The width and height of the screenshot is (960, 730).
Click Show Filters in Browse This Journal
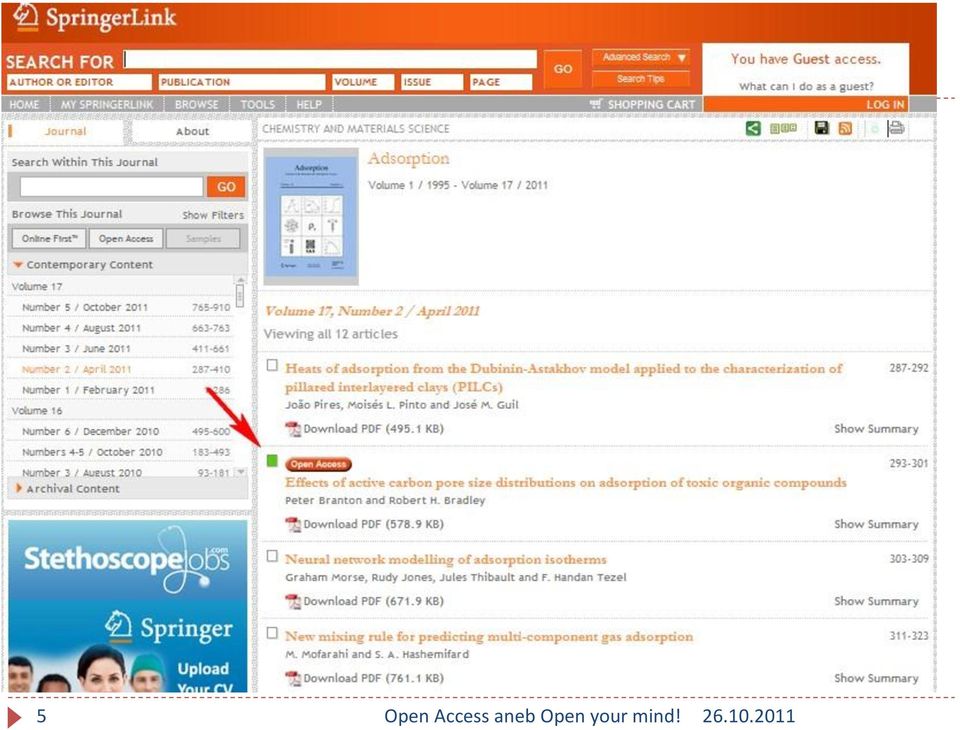pos(213,215)
